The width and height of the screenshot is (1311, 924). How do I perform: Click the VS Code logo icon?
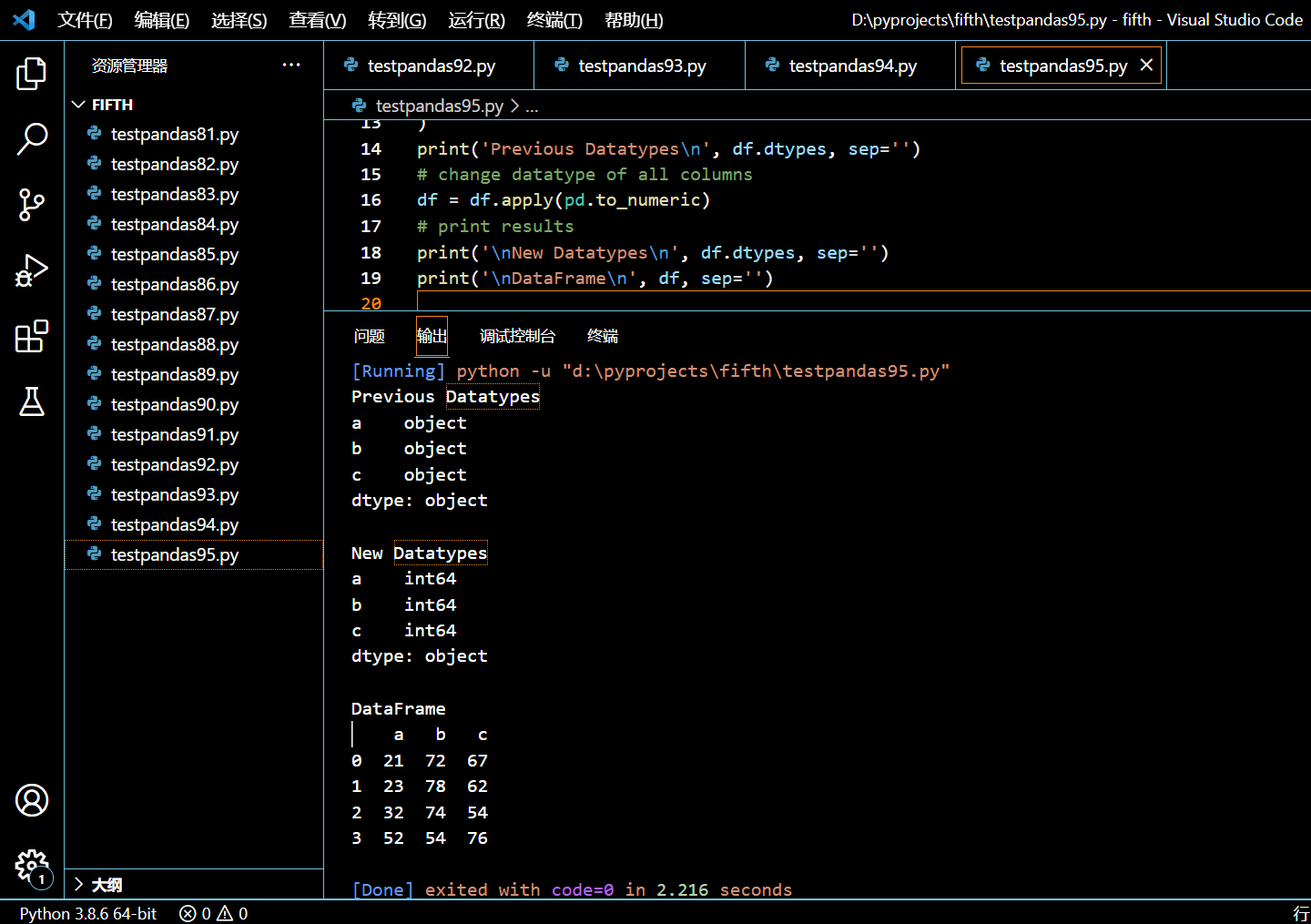25,19
